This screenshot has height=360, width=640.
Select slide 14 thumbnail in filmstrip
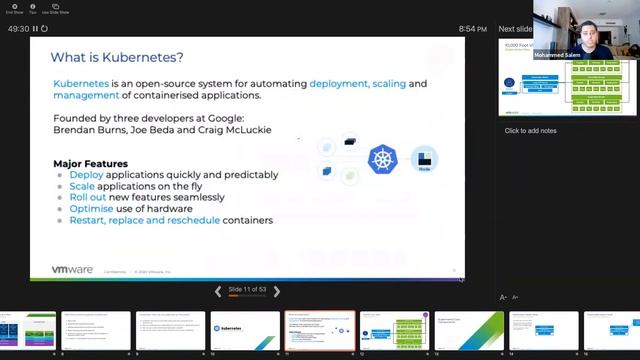click(x=544, y=331)
